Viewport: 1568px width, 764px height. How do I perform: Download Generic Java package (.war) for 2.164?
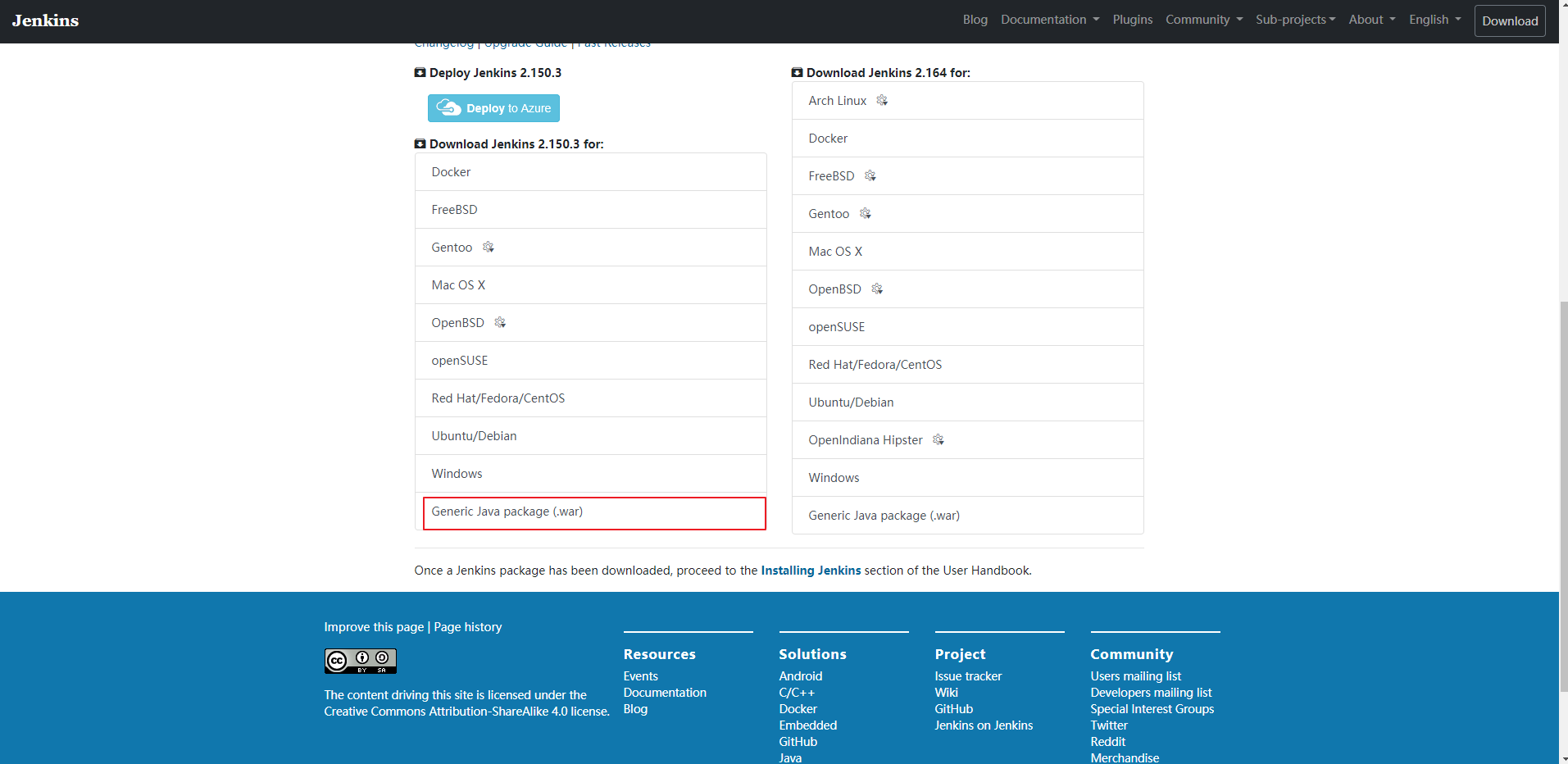point(968,516)
